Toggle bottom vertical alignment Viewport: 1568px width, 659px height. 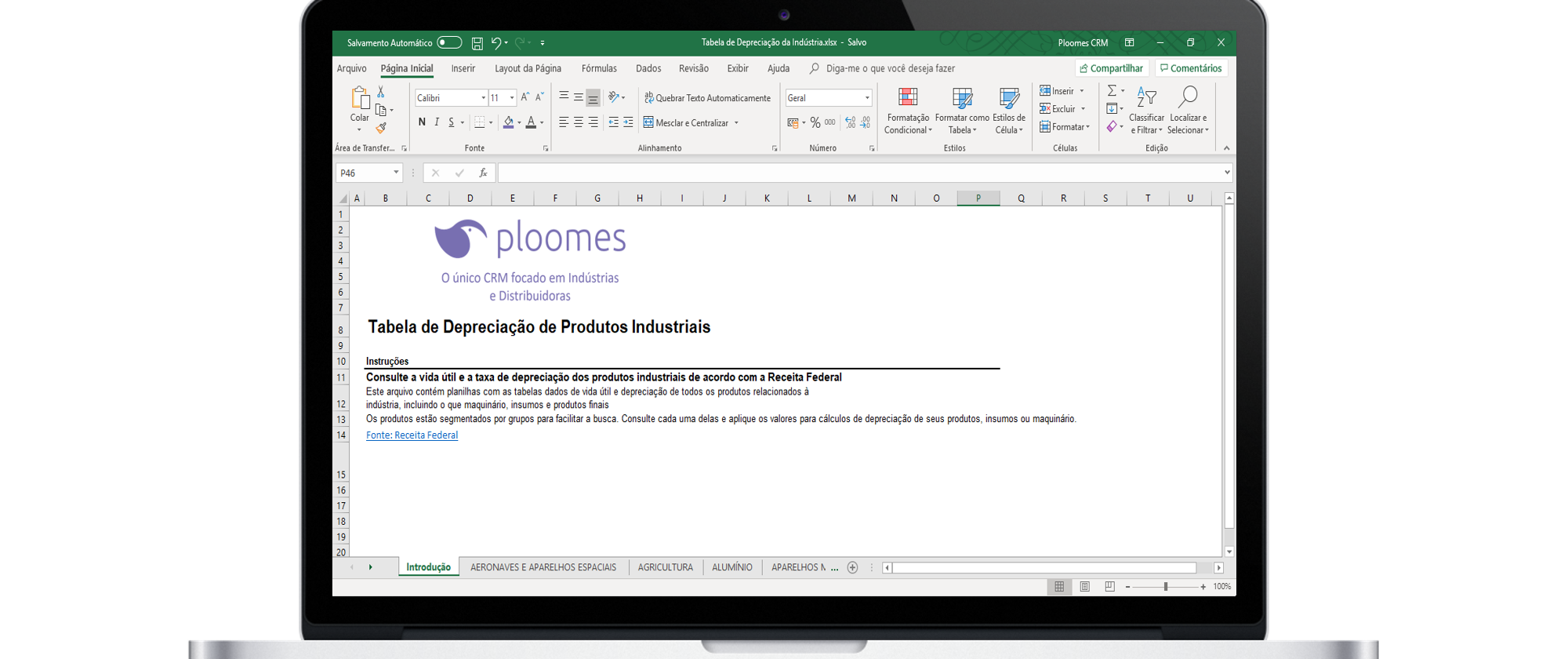point(593,97)
